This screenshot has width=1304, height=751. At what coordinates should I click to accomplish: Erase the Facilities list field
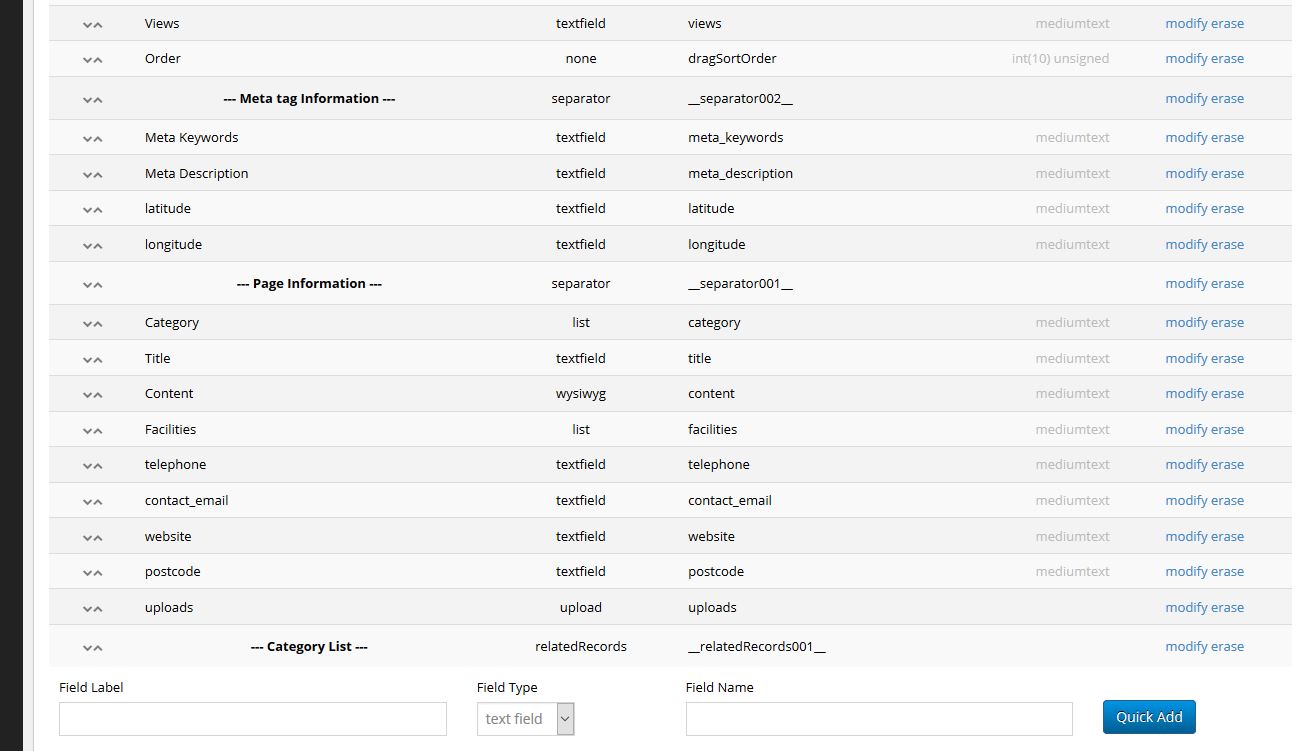tap(1228, 429)
